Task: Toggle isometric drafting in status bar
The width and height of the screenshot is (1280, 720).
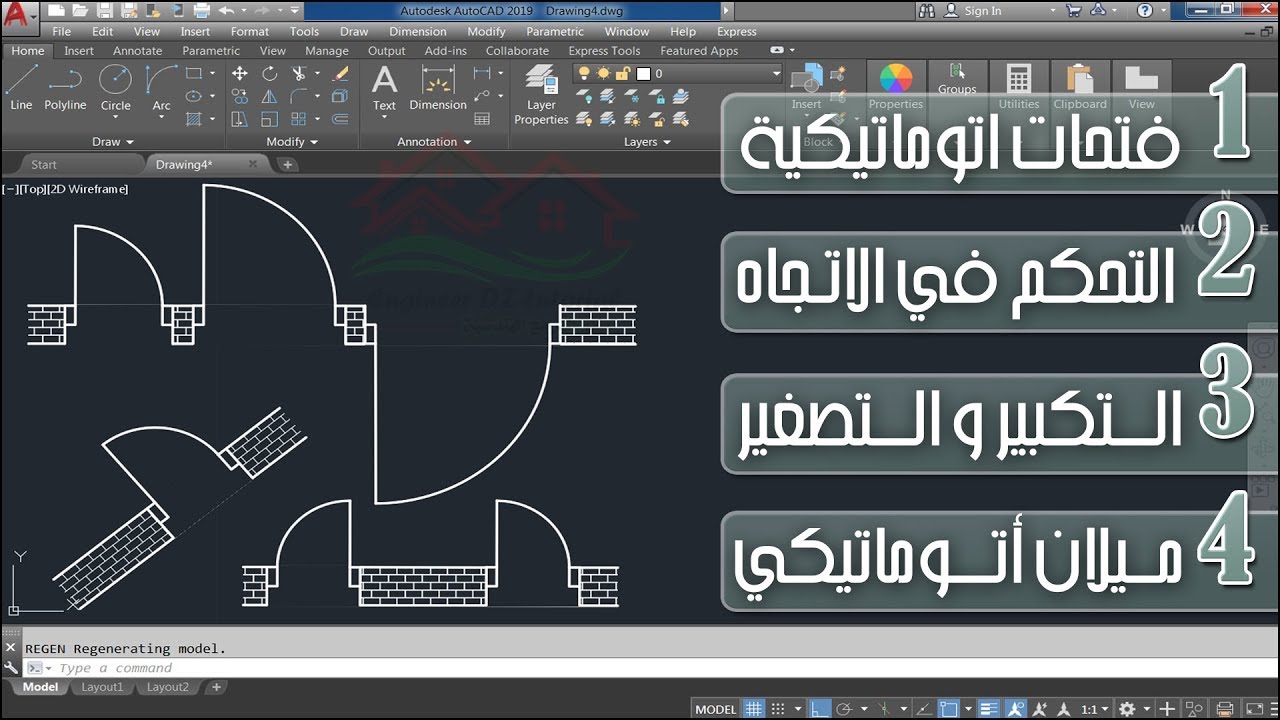Action: 883,709
